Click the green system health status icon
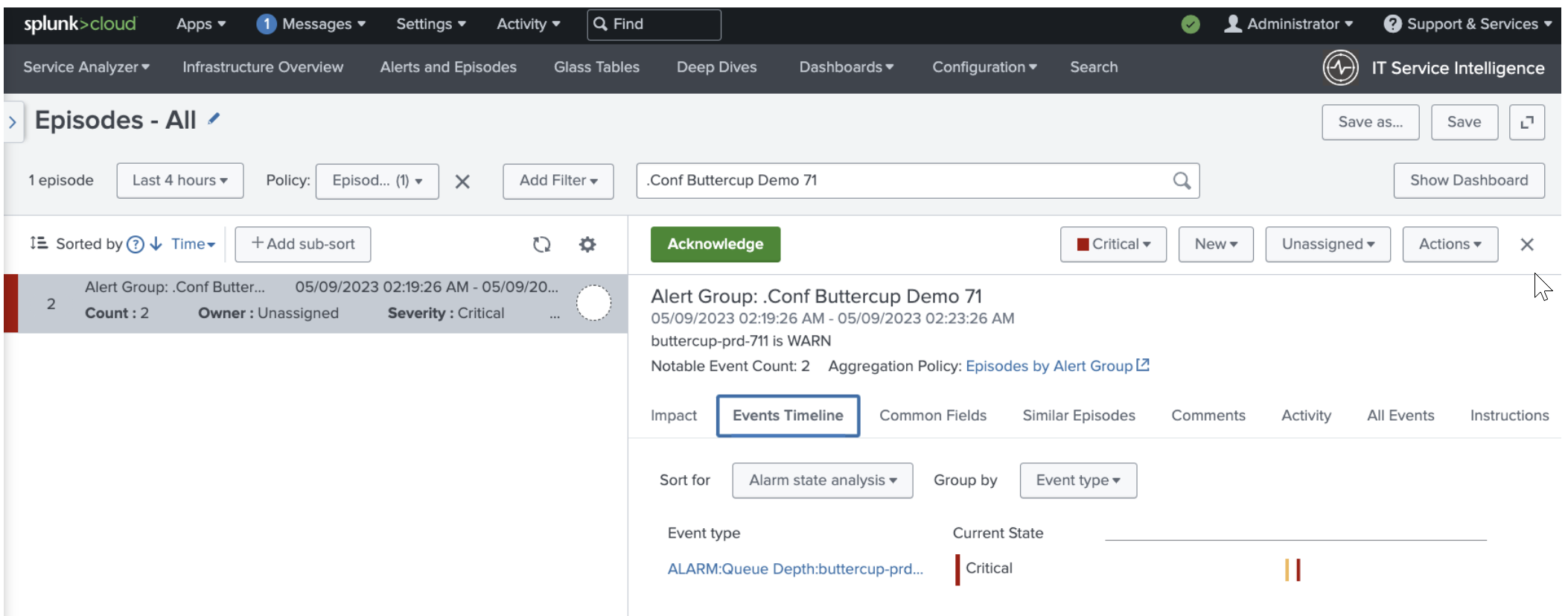Image resolution: width=1568 pixels, height=616 pixels. 1191,25
